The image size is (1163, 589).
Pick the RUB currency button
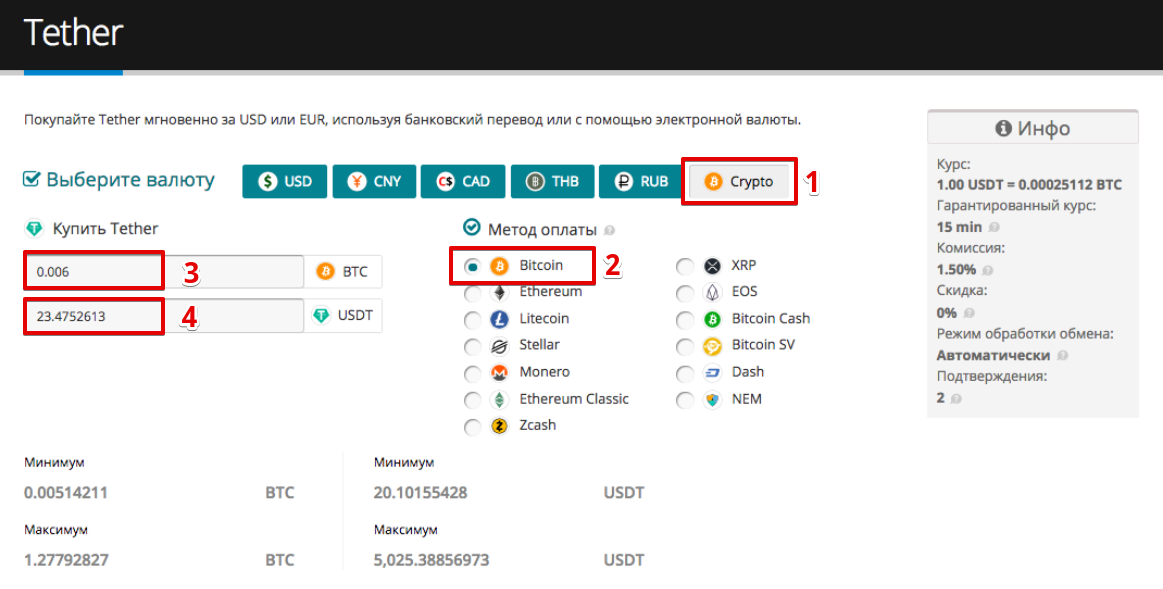642,182
